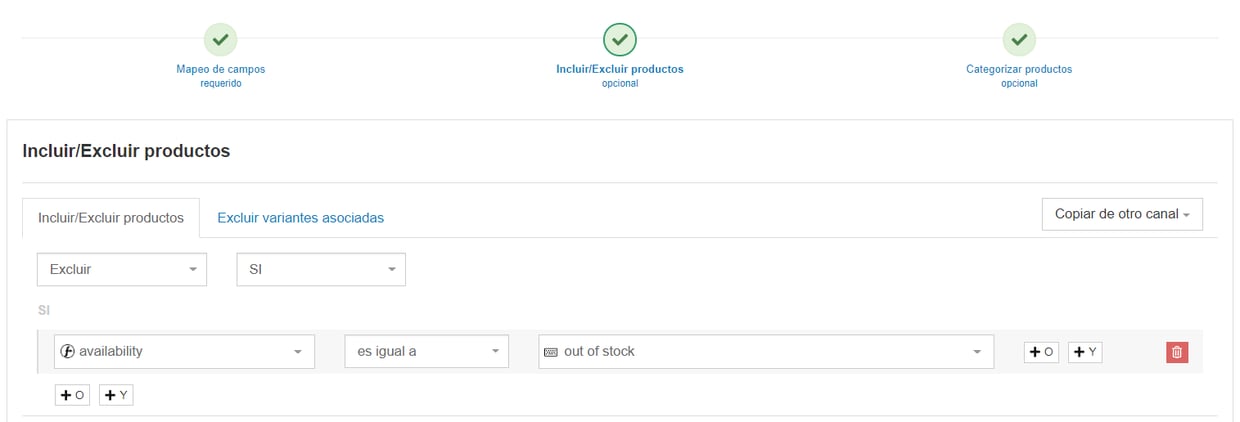Open the Excluir action dropdown
Image resolution: width=1240 pixels, height=422 pixels.
122,269
